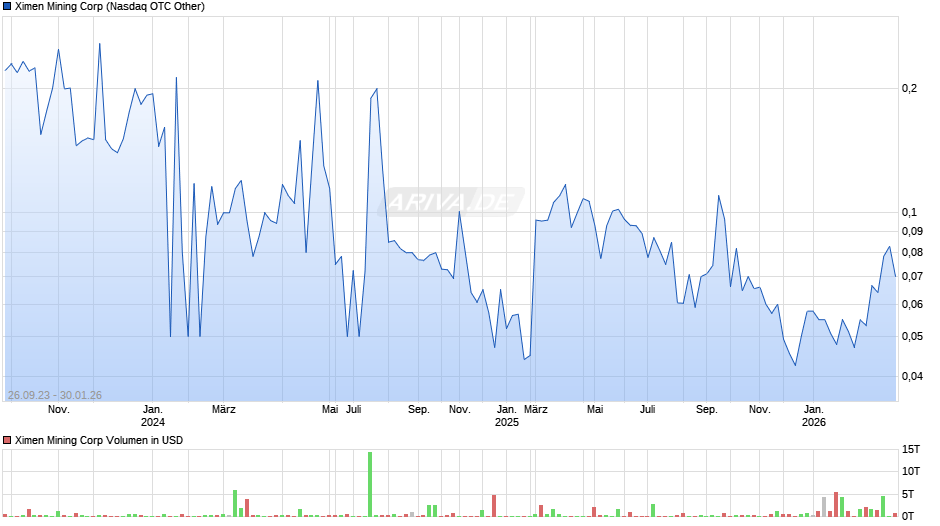
Task: Click the blue Ximen Mining Corp legend square
Action: (x=7, y=7)
